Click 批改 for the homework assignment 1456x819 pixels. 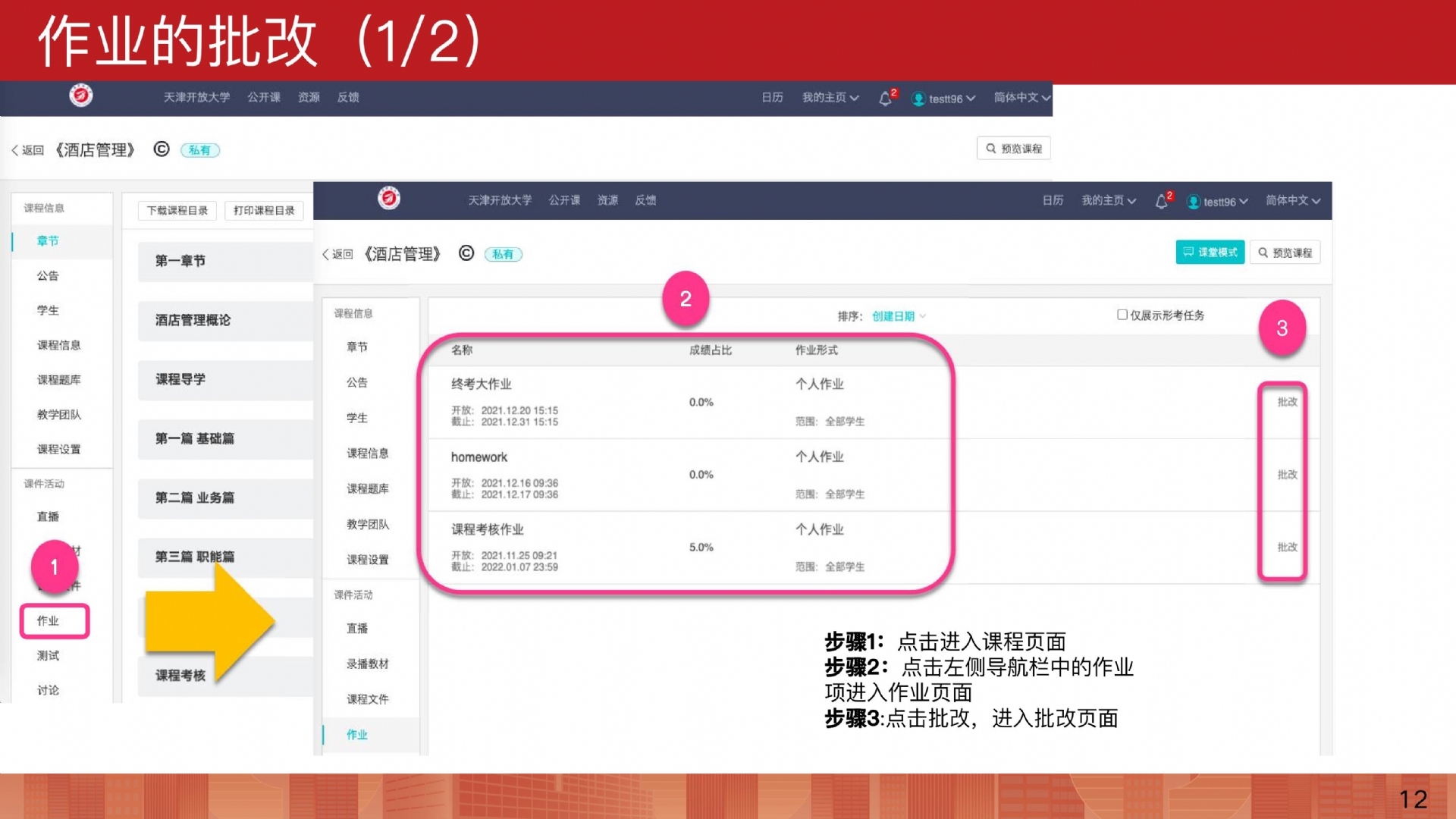click(x=1287, y=475)
